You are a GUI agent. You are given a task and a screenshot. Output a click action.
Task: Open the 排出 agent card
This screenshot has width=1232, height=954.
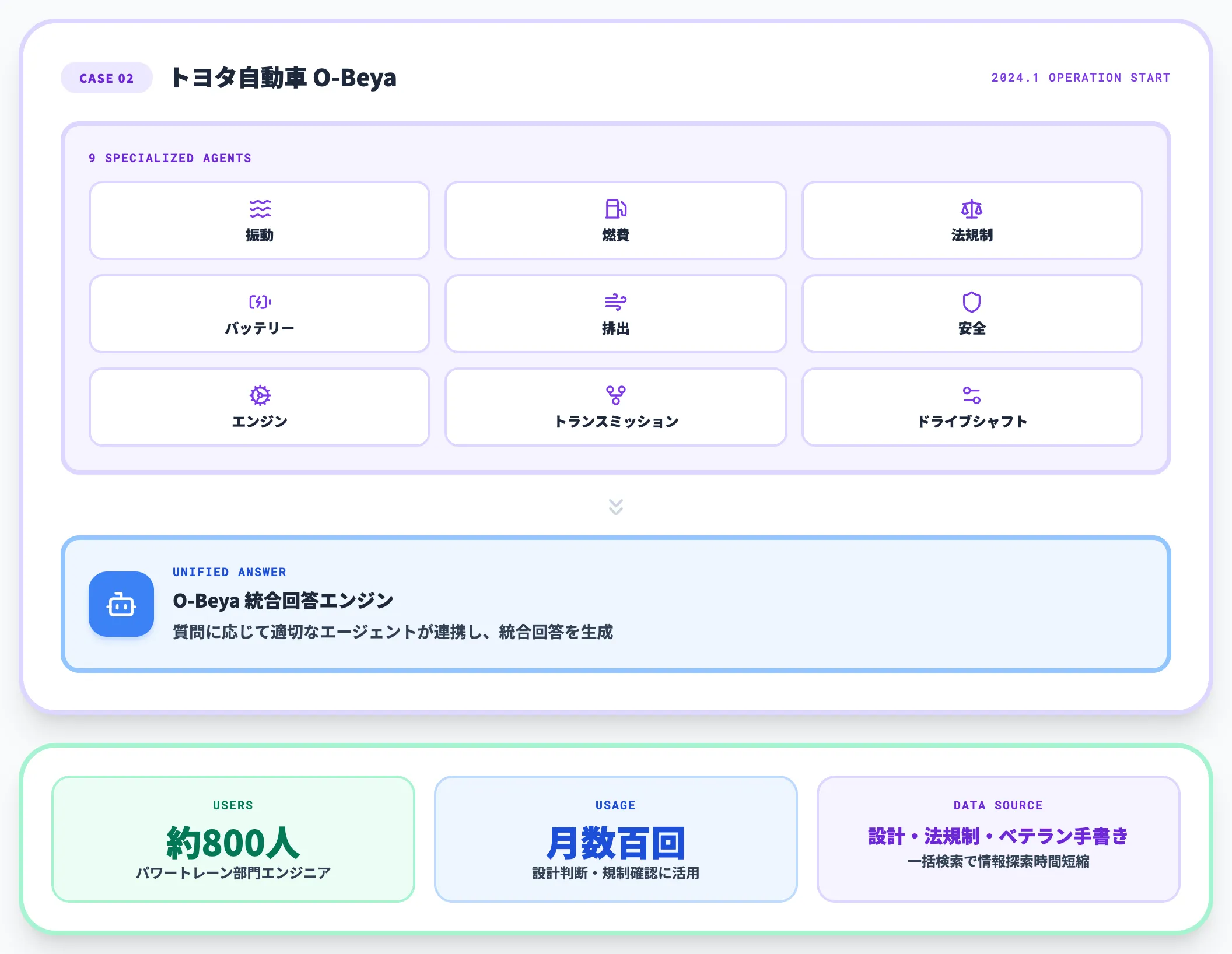(x=616, y=314)
